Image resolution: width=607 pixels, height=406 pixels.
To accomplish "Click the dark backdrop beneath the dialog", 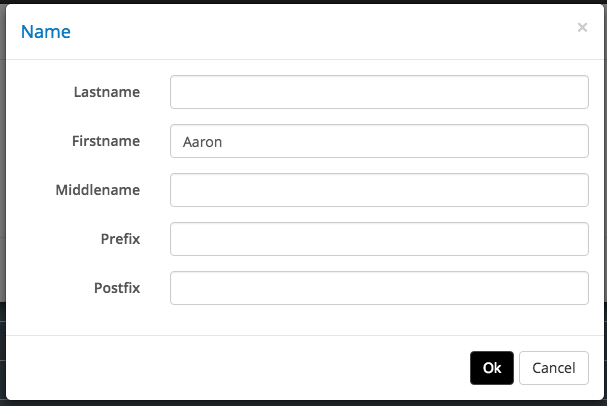I will 300,403.
